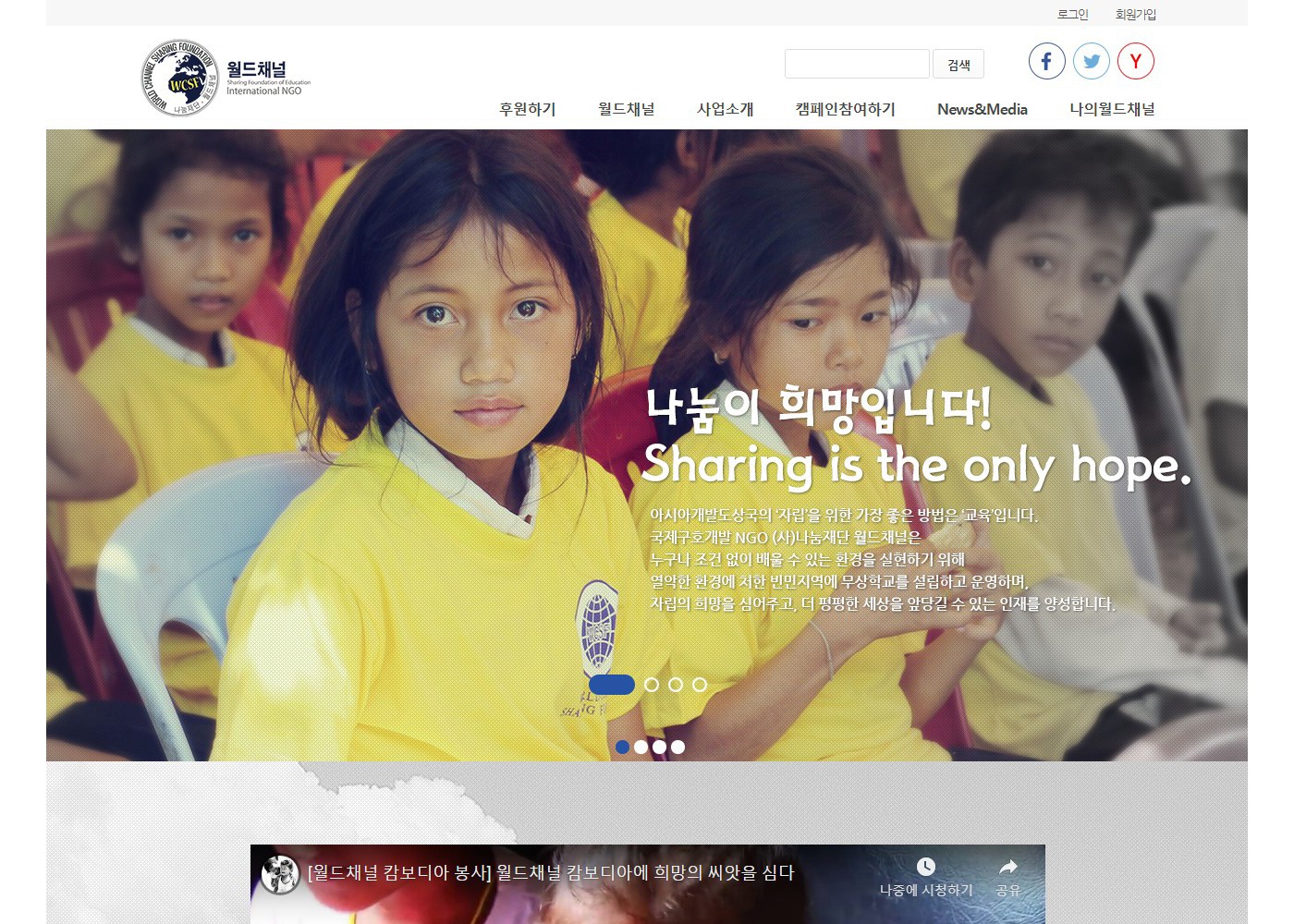Open the red Y social icon
This screenshot has height=924, width=1294.
point(1136,61)
